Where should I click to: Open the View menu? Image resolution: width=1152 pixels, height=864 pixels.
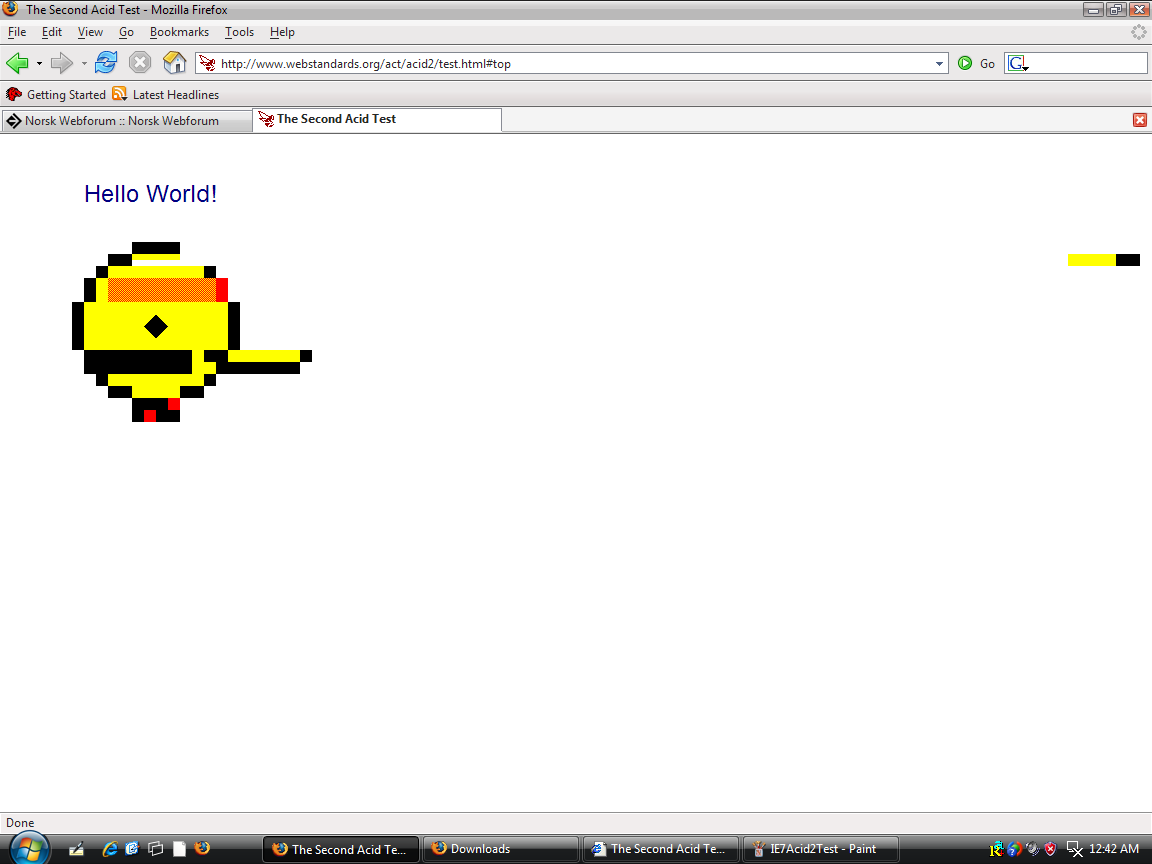[90, 32]
